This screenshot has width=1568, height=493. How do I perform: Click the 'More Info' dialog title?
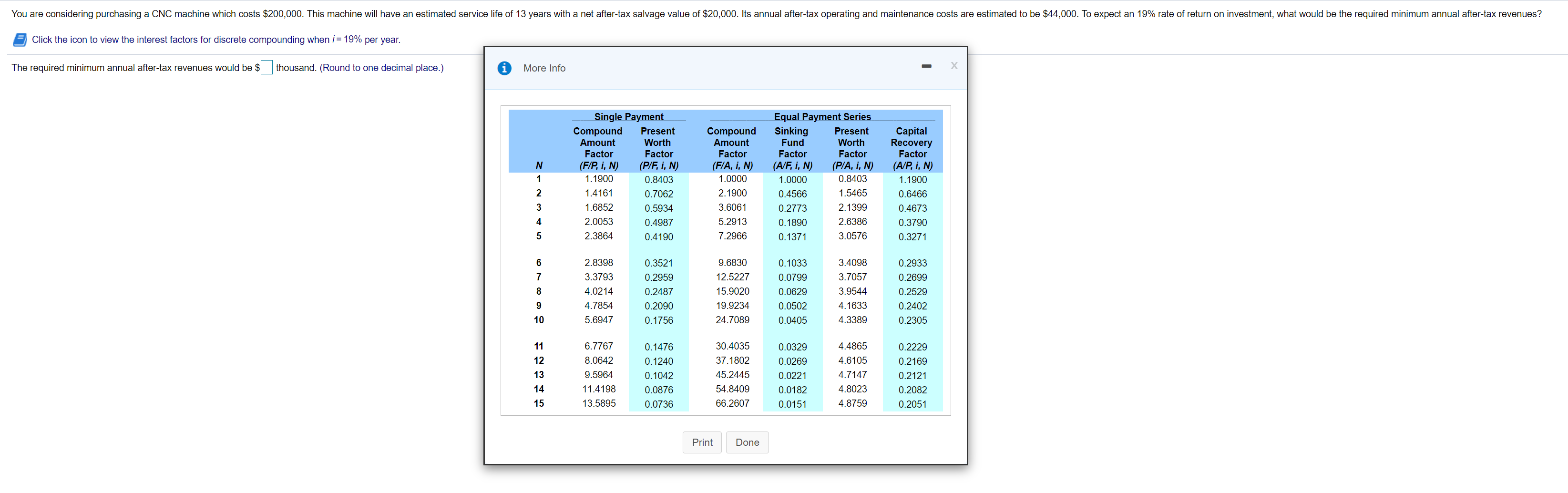click(x=544, y=68)
